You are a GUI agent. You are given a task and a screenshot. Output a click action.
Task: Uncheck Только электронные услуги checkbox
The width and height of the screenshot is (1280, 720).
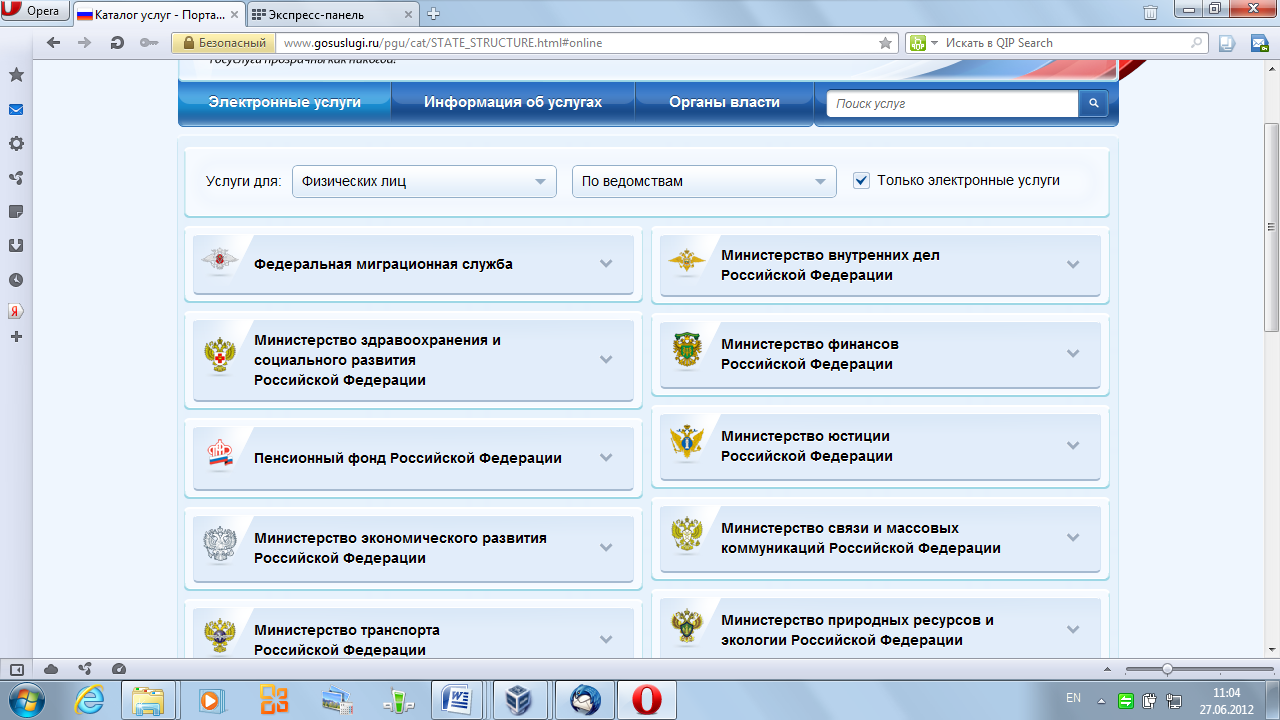click(x=861, y=181)
